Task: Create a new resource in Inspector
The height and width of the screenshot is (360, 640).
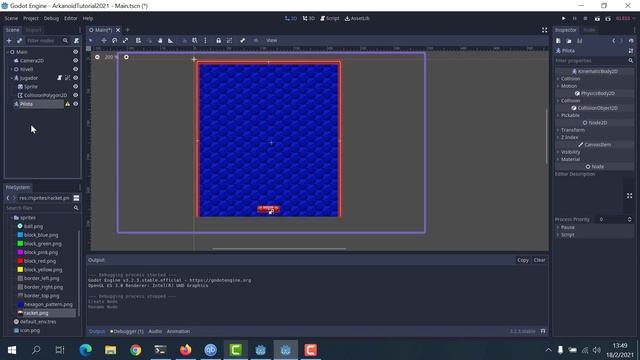Action: pos(558,41)
